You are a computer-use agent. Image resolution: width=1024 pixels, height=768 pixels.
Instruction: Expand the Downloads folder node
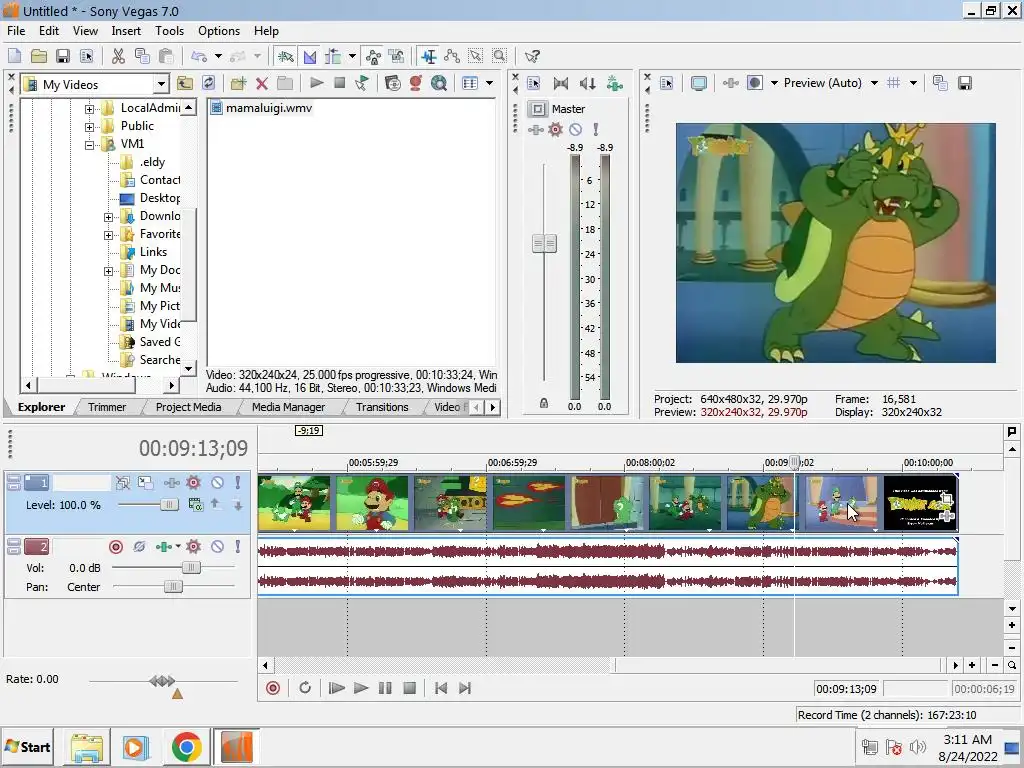pyautogui.click(x=108, y=217)
